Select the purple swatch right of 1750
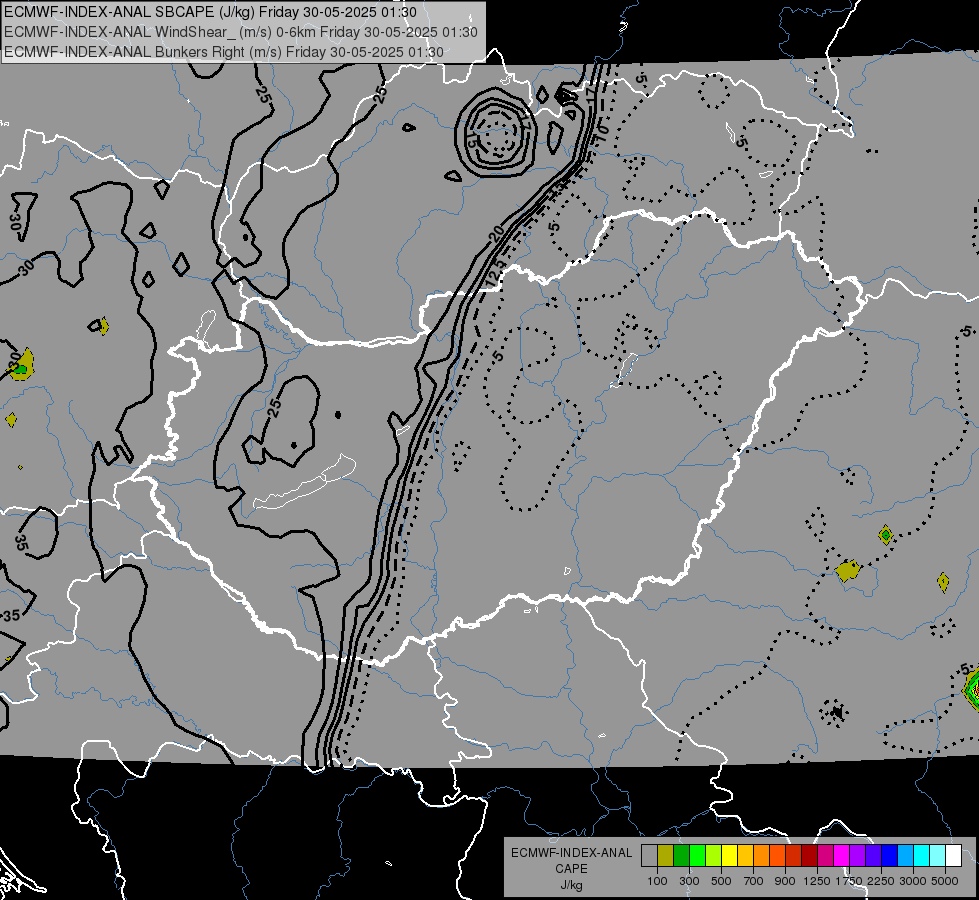 [x=857, y=855]
